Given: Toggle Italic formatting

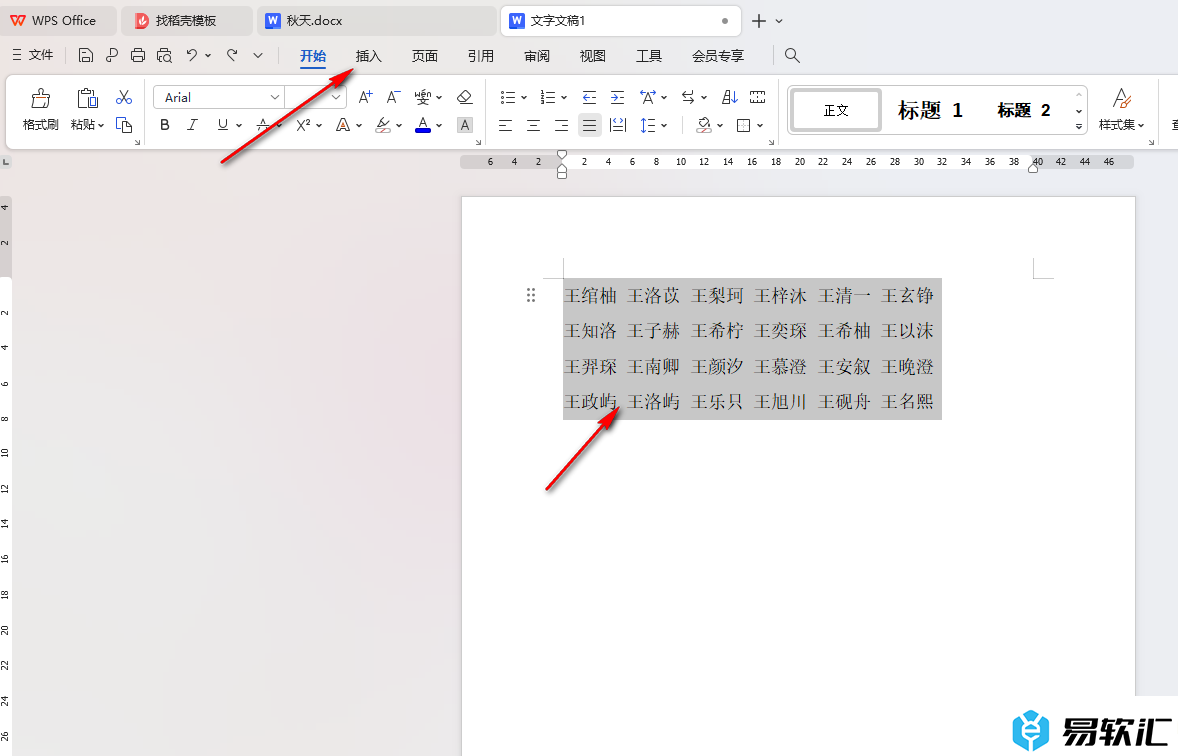Looking at the screenshot, I should click(x=192, y=125).
